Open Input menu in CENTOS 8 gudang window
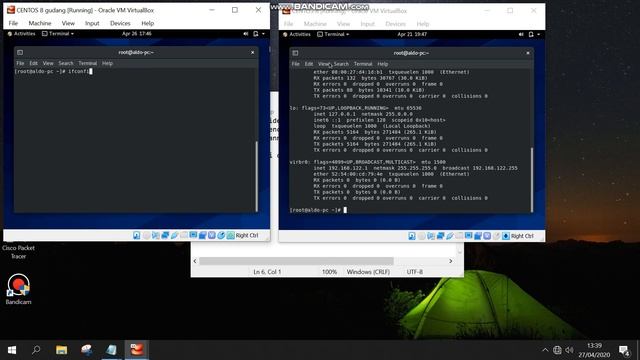 tap(92, 23)
